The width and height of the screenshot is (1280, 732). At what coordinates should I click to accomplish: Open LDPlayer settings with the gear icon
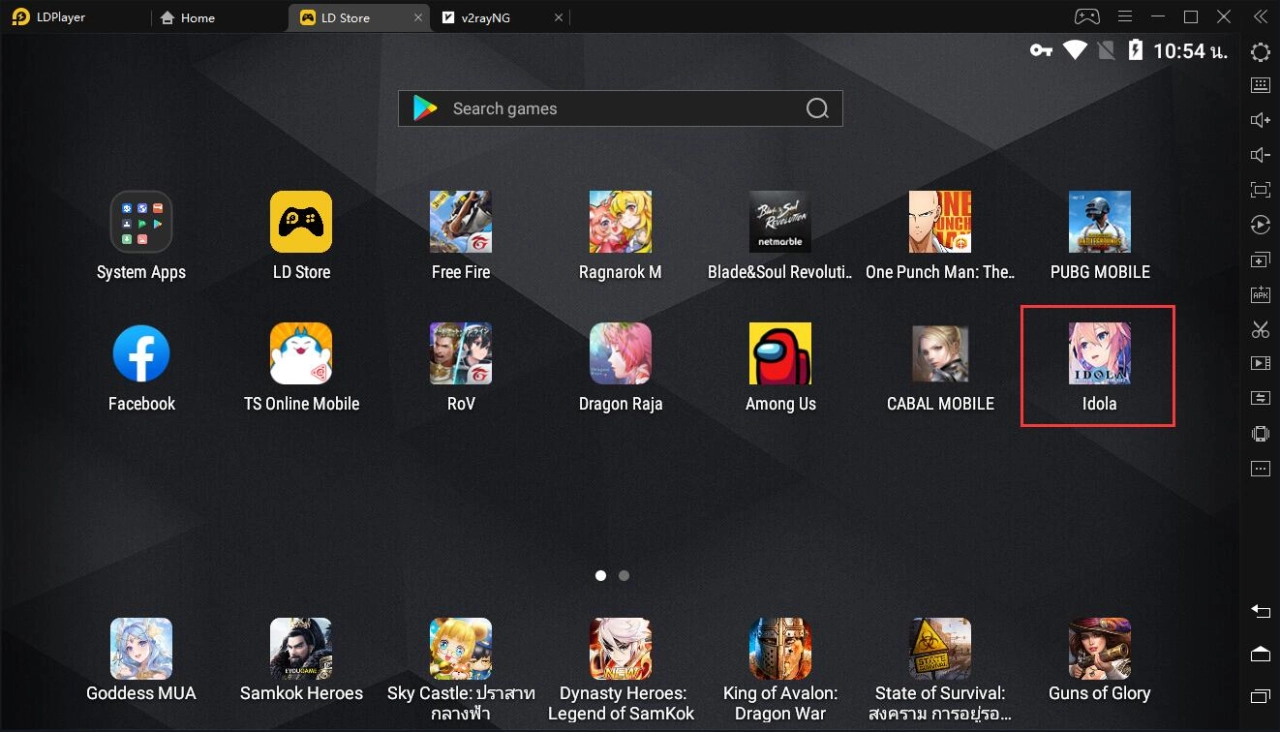[1260, 52]
